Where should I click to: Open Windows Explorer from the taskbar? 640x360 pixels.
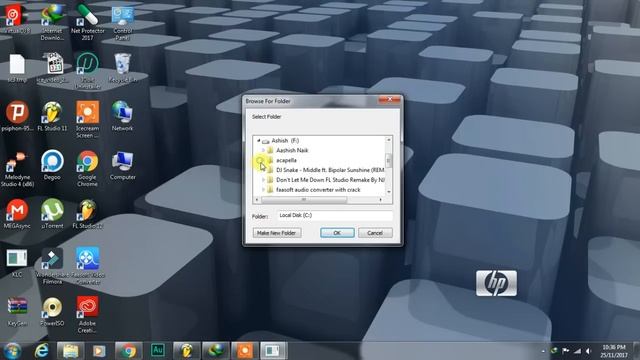click(x=70, y=351)
